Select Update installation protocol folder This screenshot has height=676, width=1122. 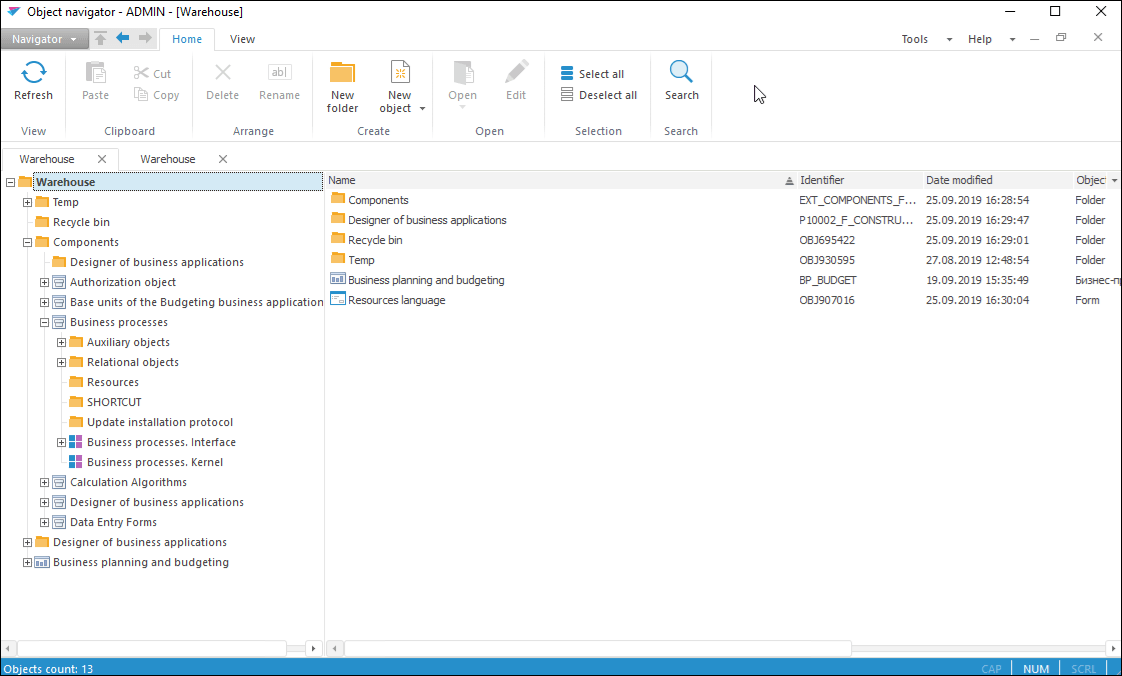click(x=160, y=422)
